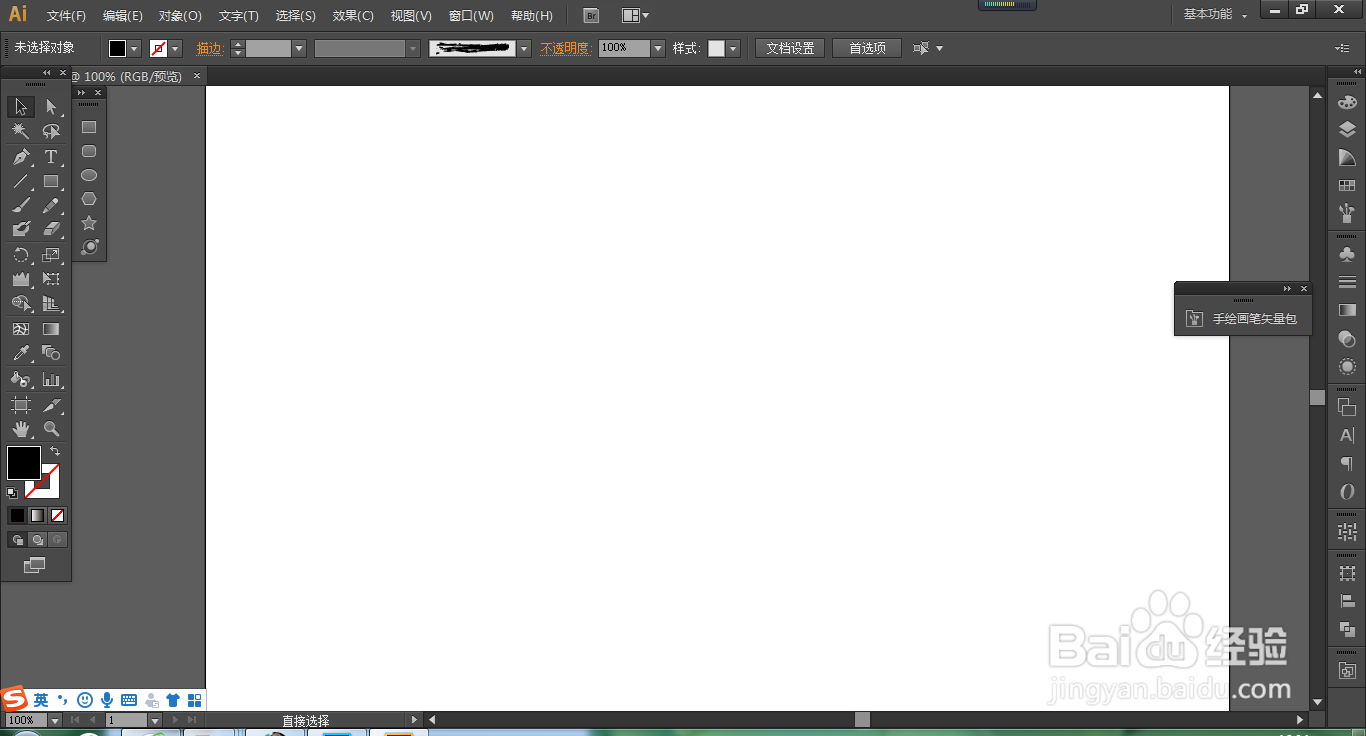Open the zoom level dropdown in status bar
The height and width of the screenshot is (736, 1366).
(x=54, y=720)
